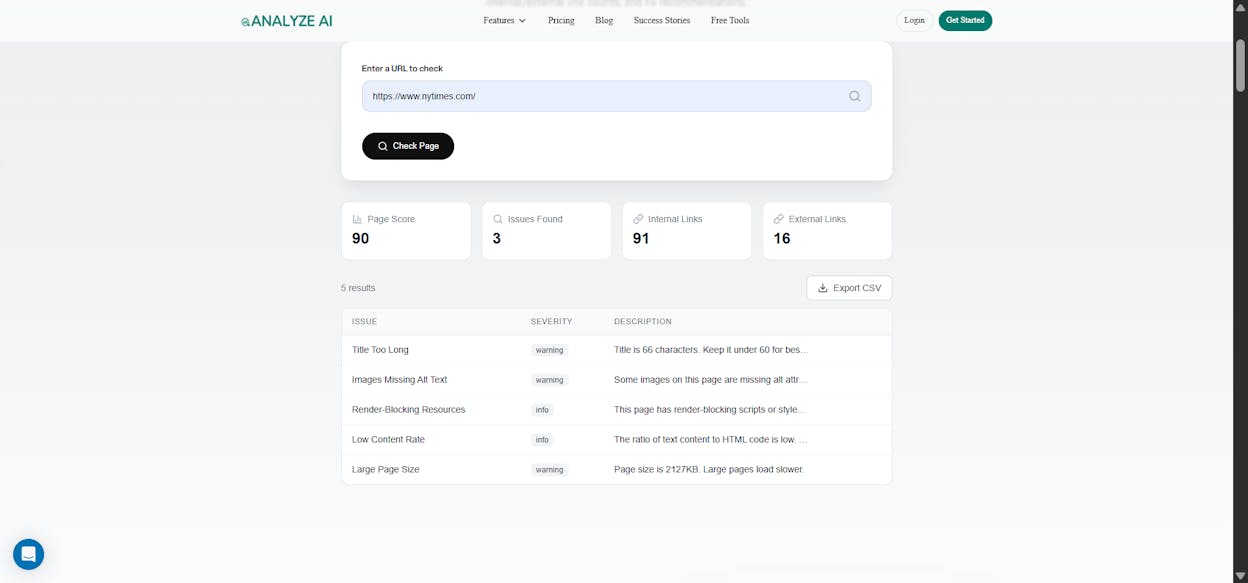Viewport: 1248px width, 583px height.
Task: Click the Analyze AI logo
Action: coord(286,20)
